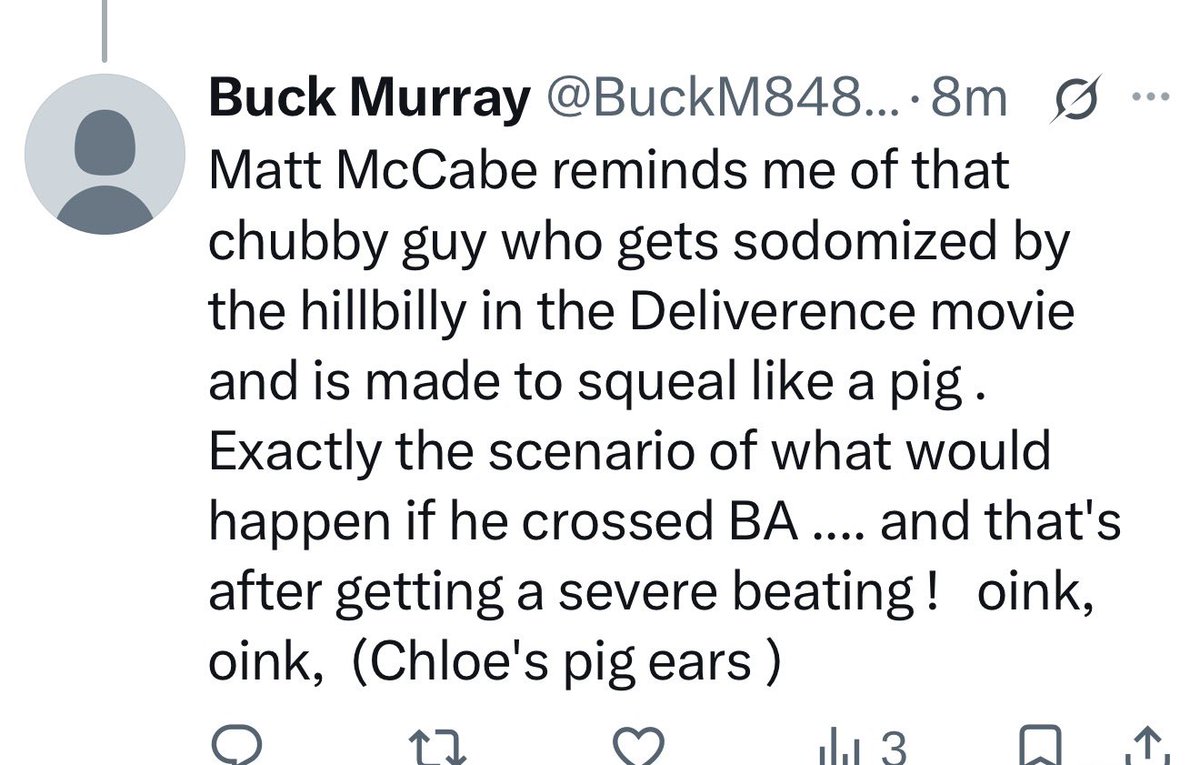Click the tweet's last line about Chloe
Viewport: 1200px width, 765px height.
coord(494,662)
